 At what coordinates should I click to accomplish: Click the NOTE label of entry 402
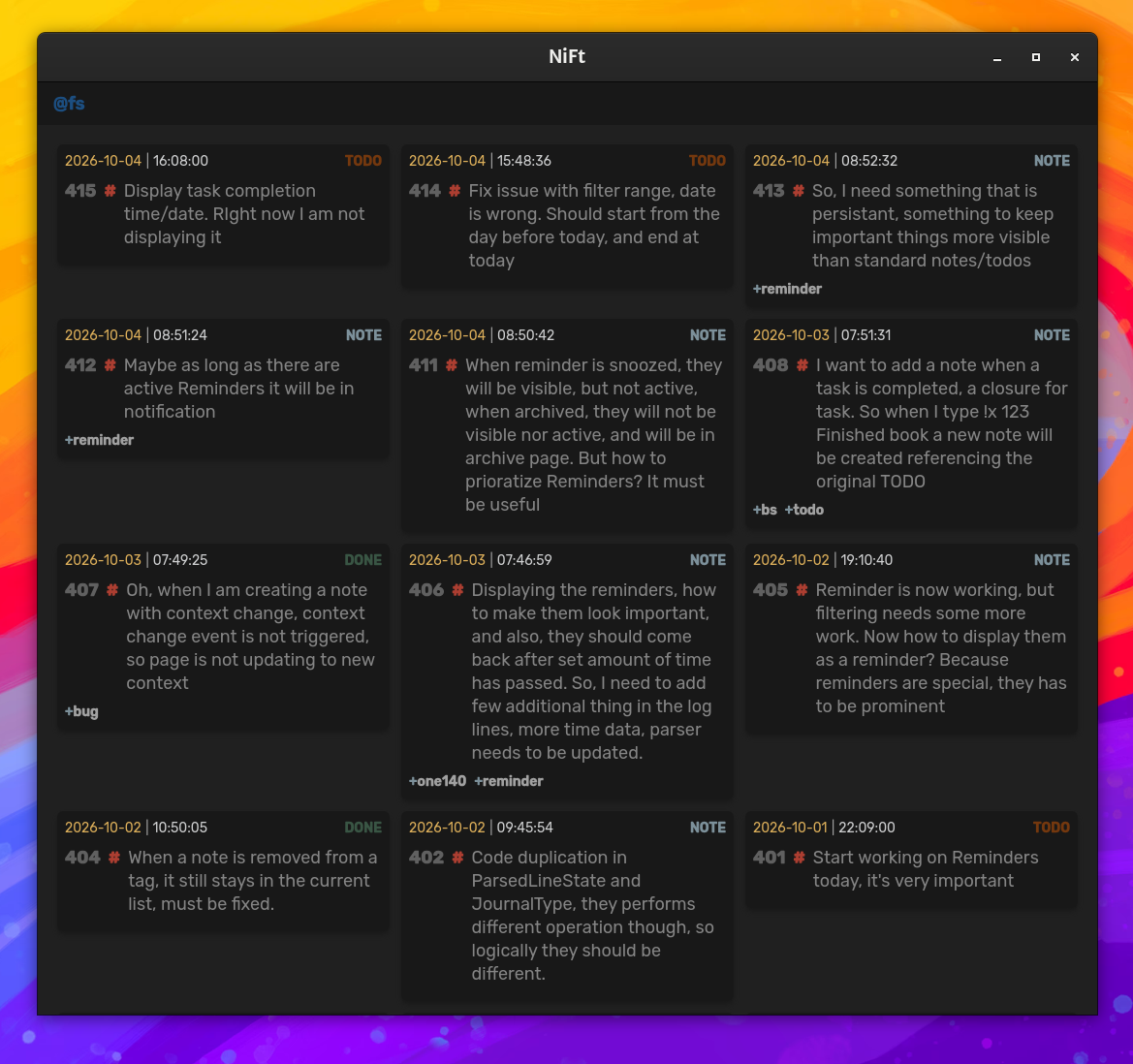[708, 828]
